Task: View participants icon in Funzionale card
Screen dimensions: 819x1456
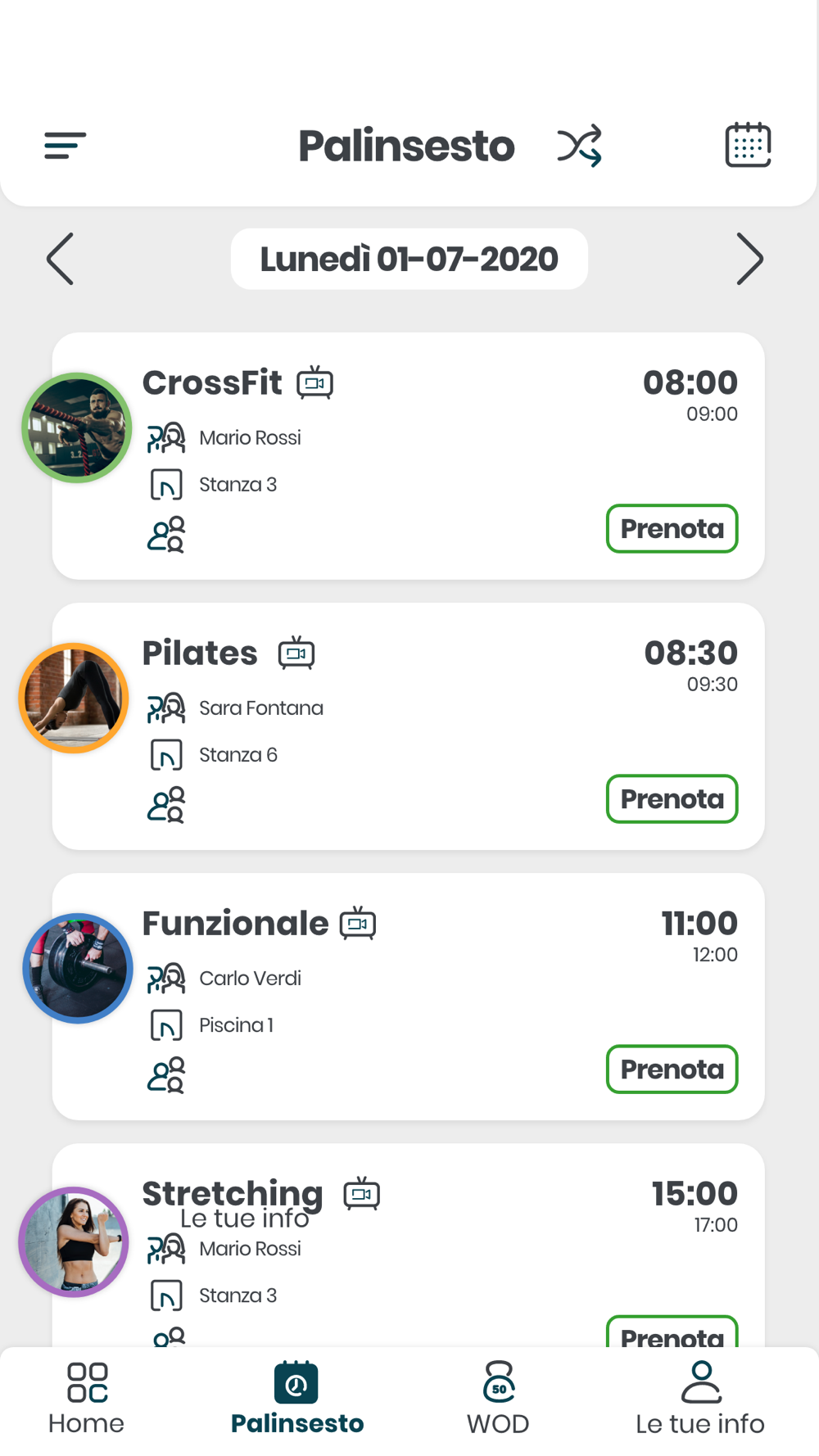Action: click(x=166, y=1075)
